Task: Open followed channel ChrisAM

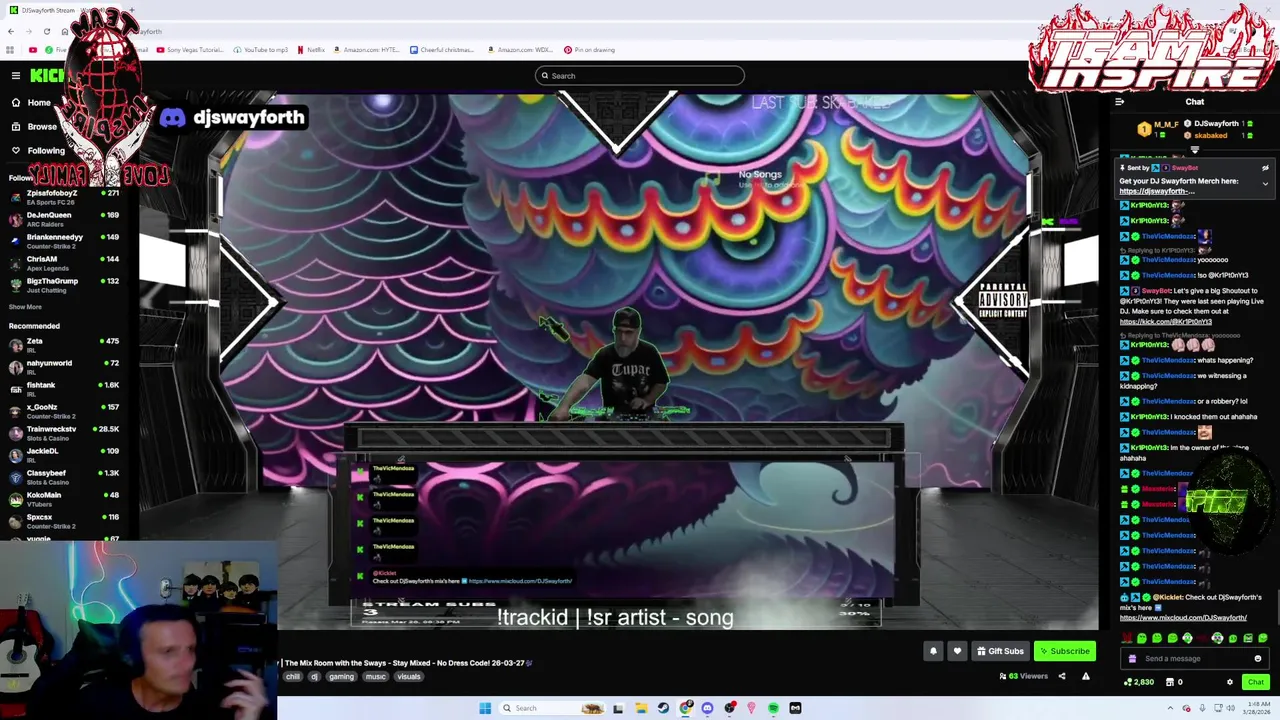Action: 62,263
